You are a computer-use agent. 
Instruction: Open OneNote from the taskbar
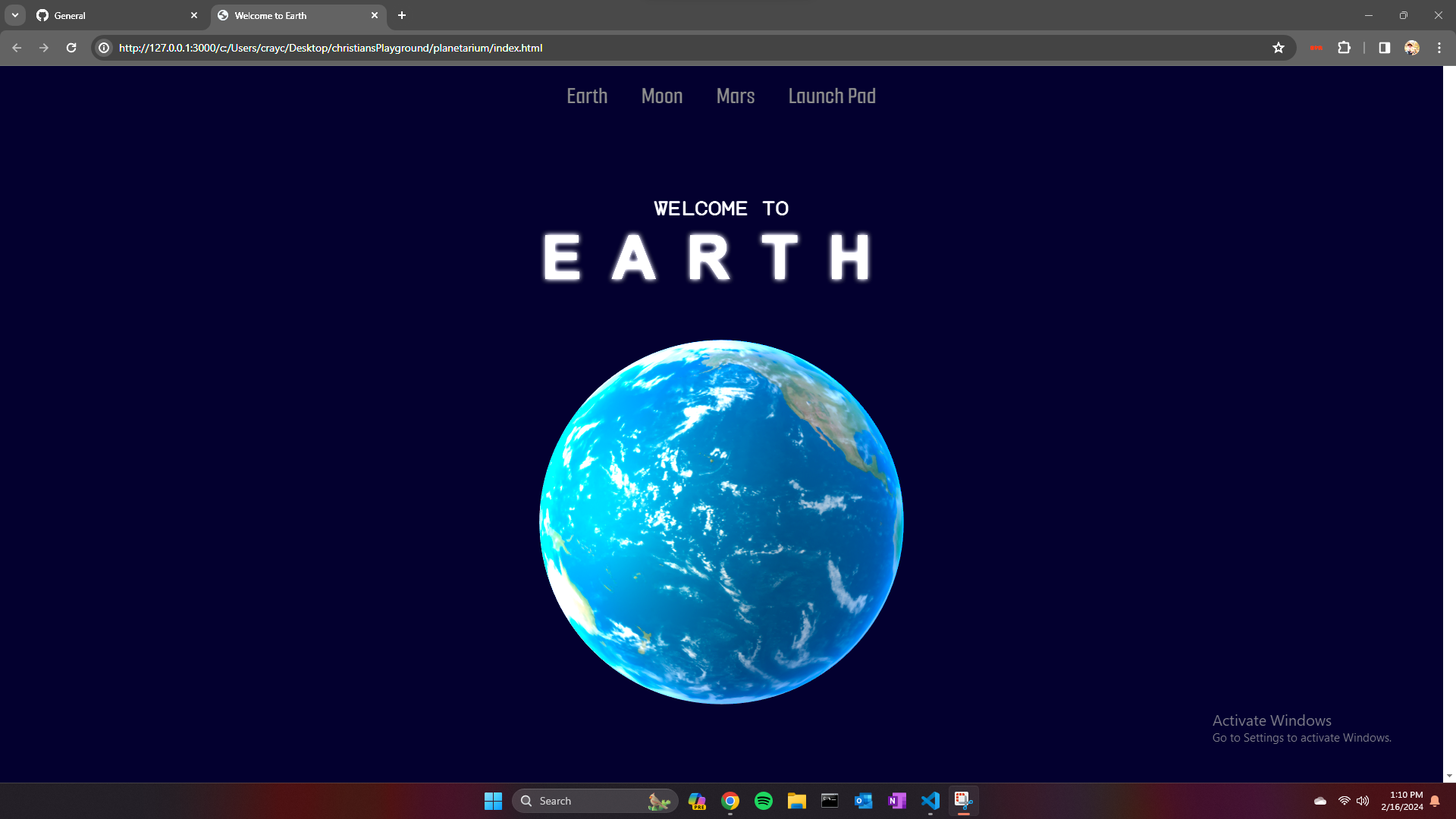pos(897,801)
